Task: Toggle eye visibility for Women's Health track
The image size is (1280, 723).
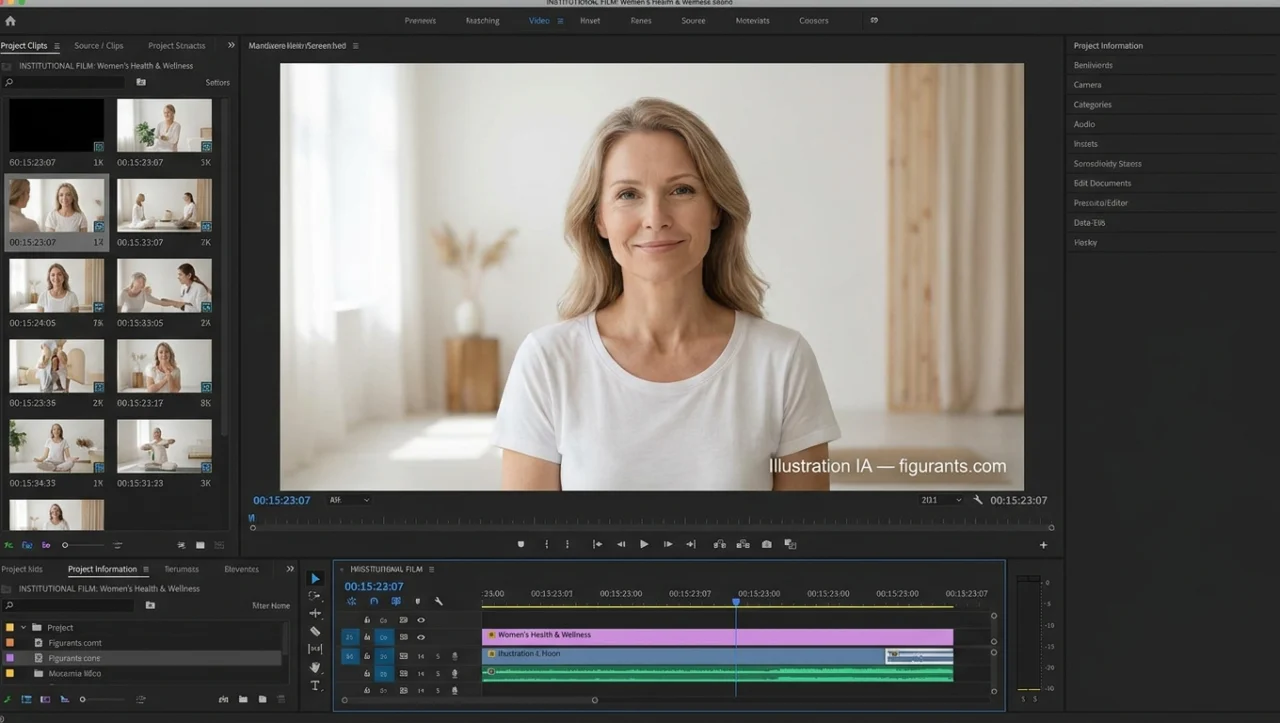Action: pyautogui.click(x=420, y=637)
